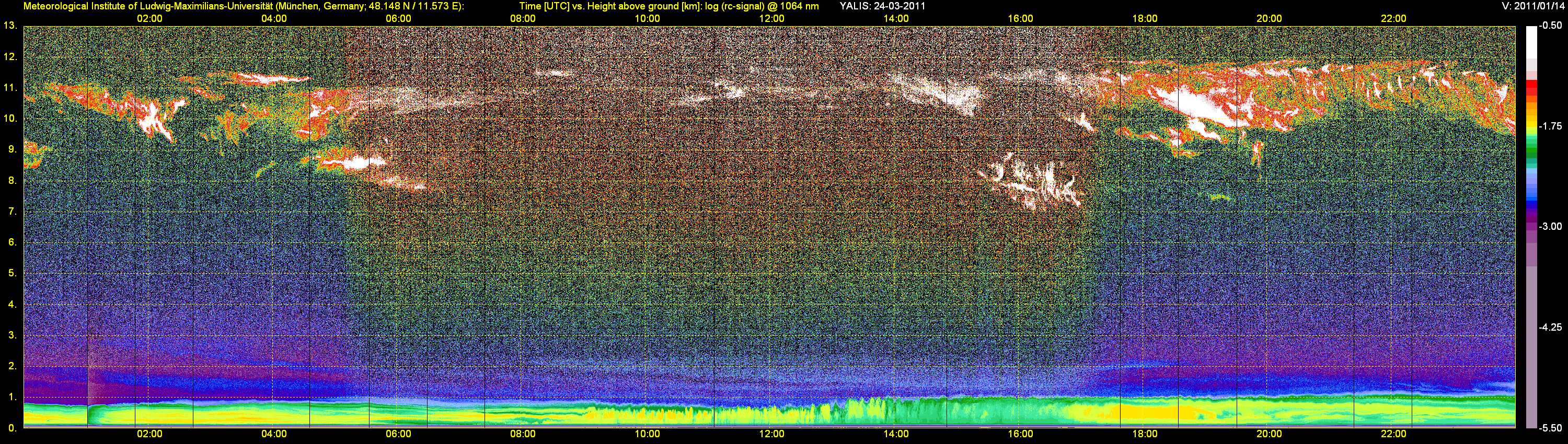Click 02:00 on the lower time axis

click(149, 434)
